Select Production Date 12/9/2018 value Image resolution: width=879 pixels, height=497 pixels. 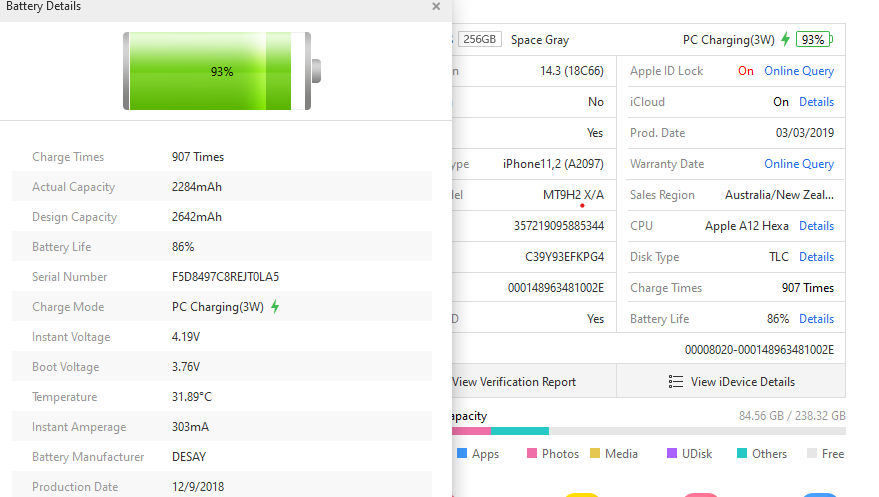pyautogui.click(x=198, y=487)
